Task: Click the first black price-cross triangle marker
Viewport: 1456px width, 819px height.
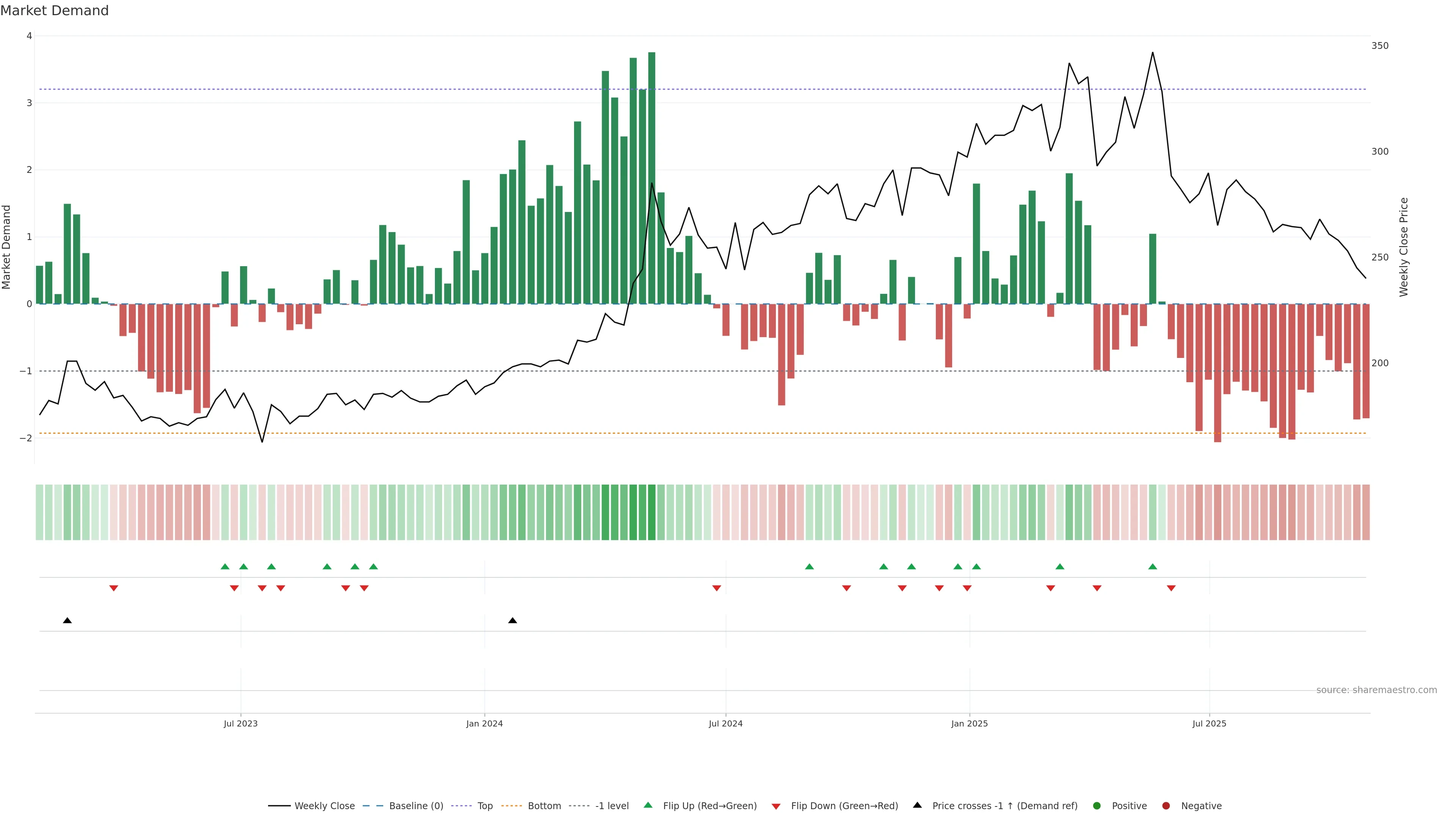Action: tap(67, 621)
